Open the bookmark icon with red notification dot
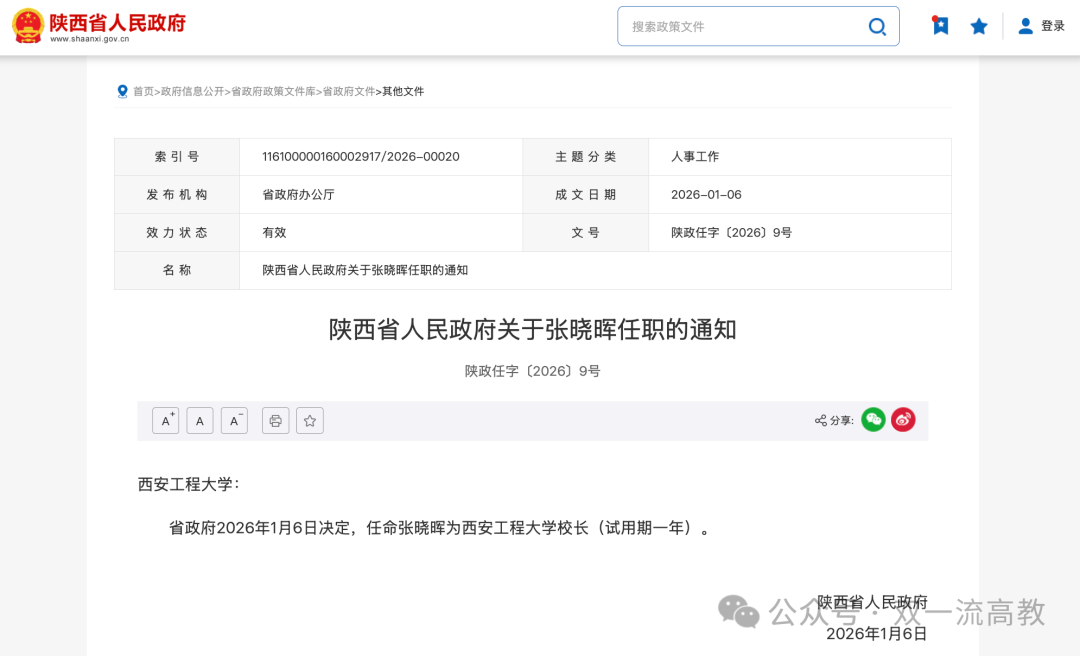The width and height of the screenshot is (1080, 656). (x=940, y=25)
